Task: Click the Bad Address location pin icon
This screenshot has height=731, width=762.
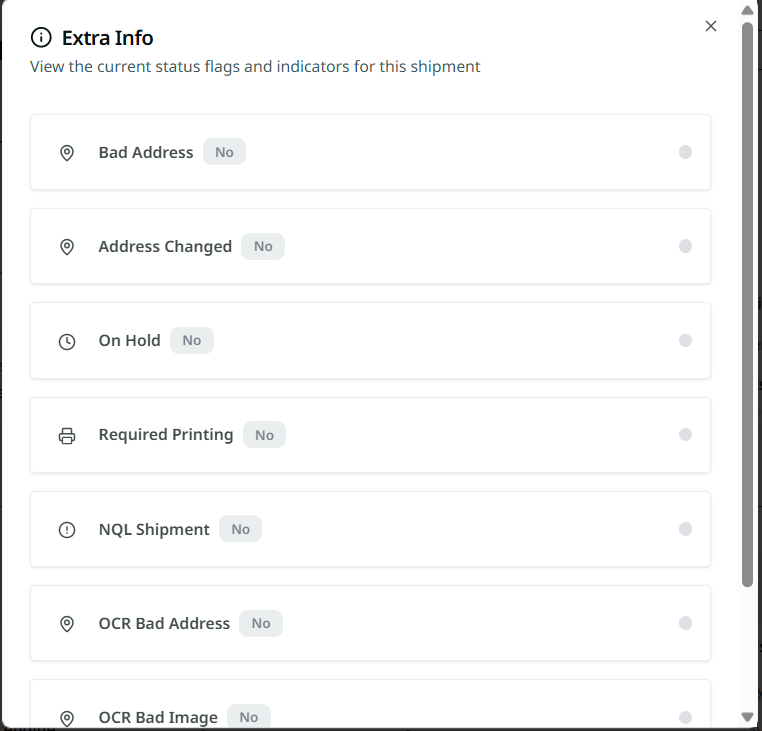Action: (67, 153)
